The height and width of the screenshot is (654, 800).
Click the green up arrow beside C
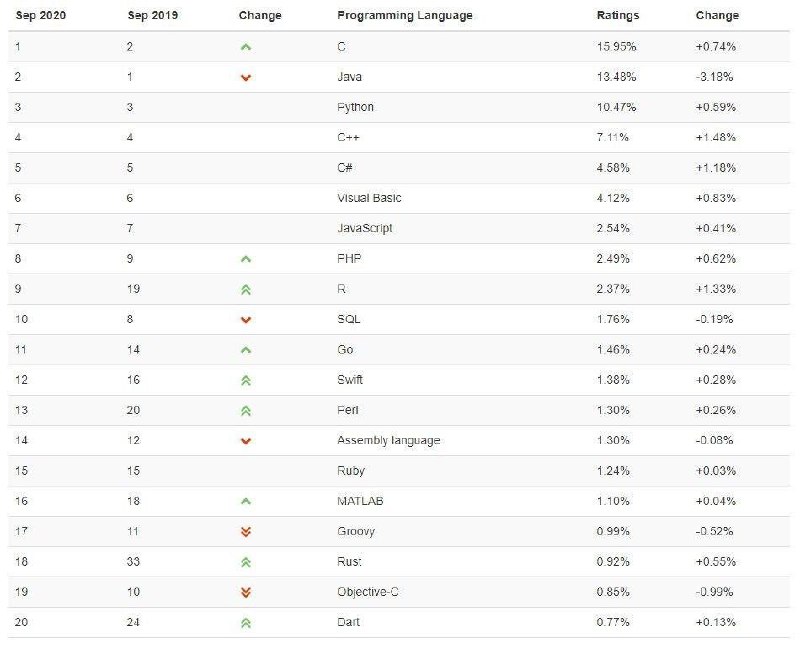click(x=245, y=47)
